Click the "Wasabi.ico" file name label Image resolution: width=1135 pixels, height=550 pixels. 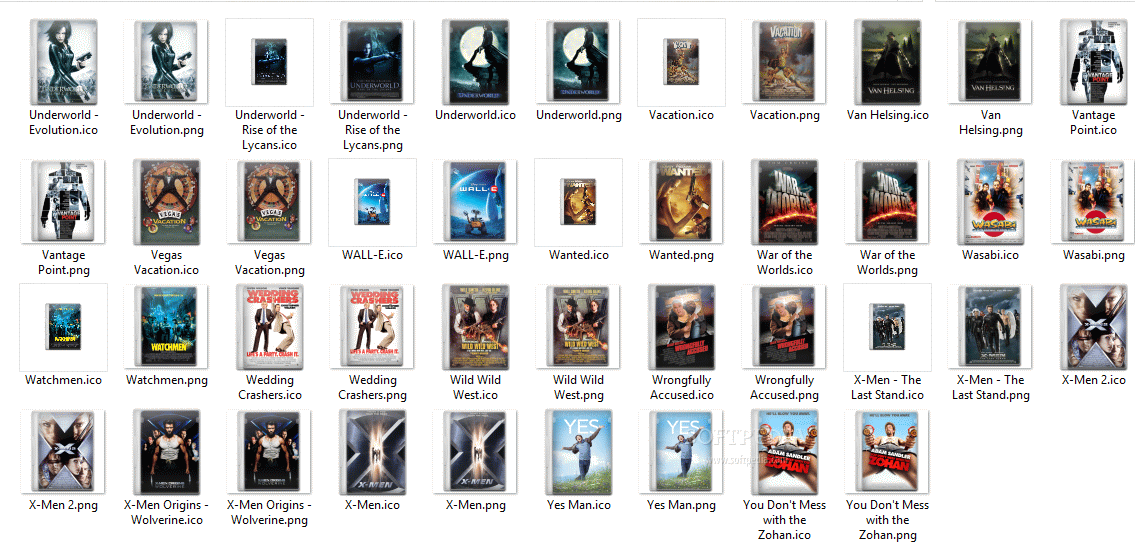point(990,255)
